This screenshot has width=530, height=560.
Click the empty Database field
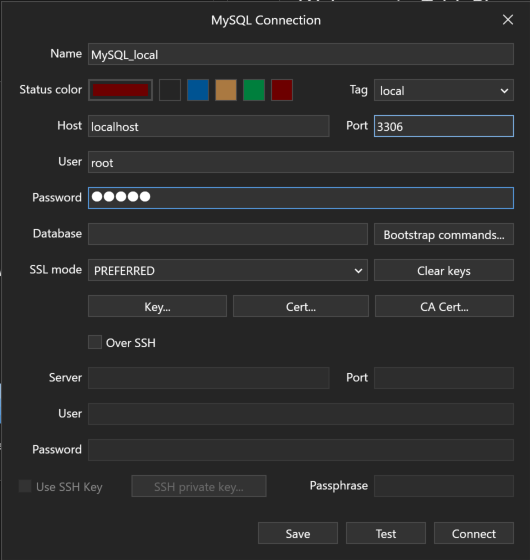228,234
